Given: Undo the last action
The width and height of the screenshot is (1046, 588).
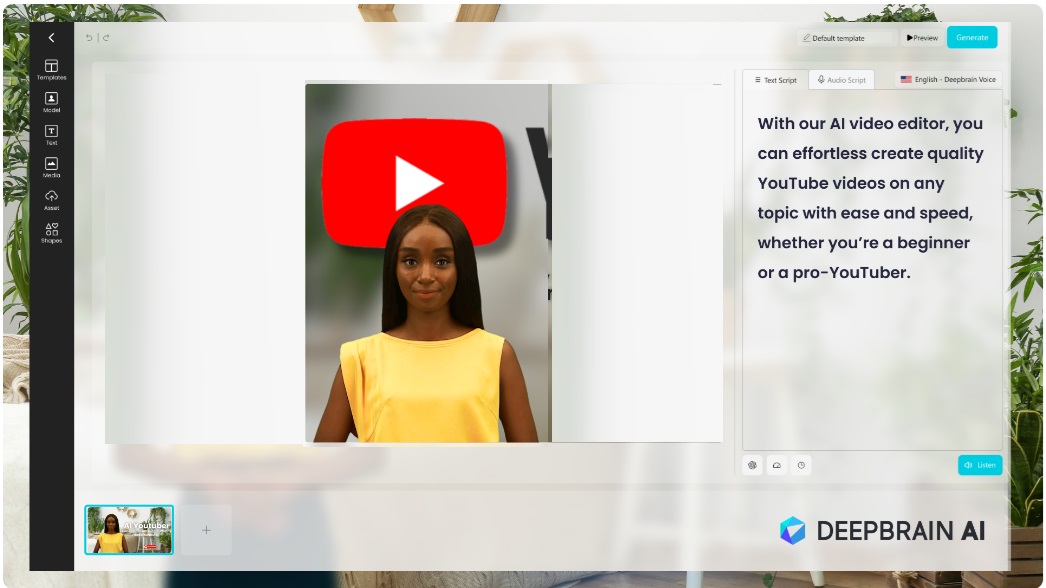Looking at the screenshot, I should 89,38.
